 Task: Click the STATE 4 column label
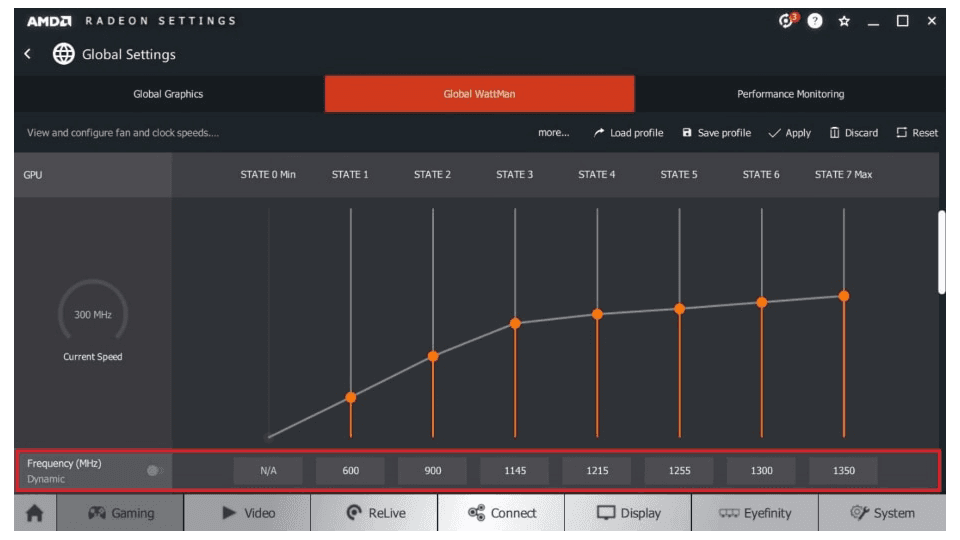(597, 174)
